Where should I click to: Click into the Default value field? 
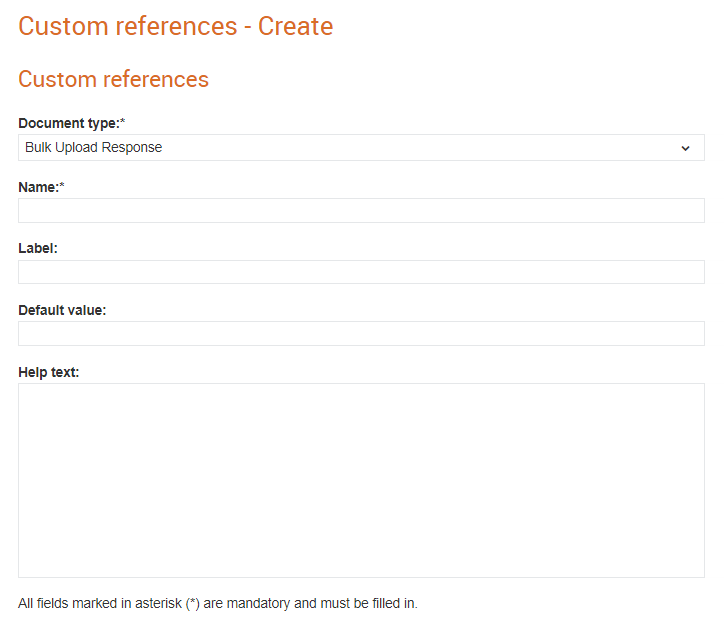pos(361,333)
